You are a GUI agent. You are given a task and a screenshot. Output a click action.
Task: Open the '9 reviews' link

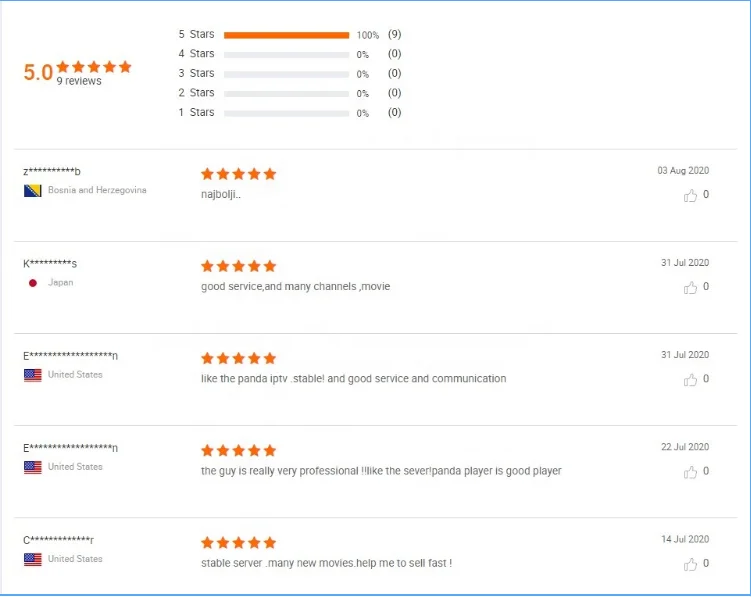tap(79, 81)
